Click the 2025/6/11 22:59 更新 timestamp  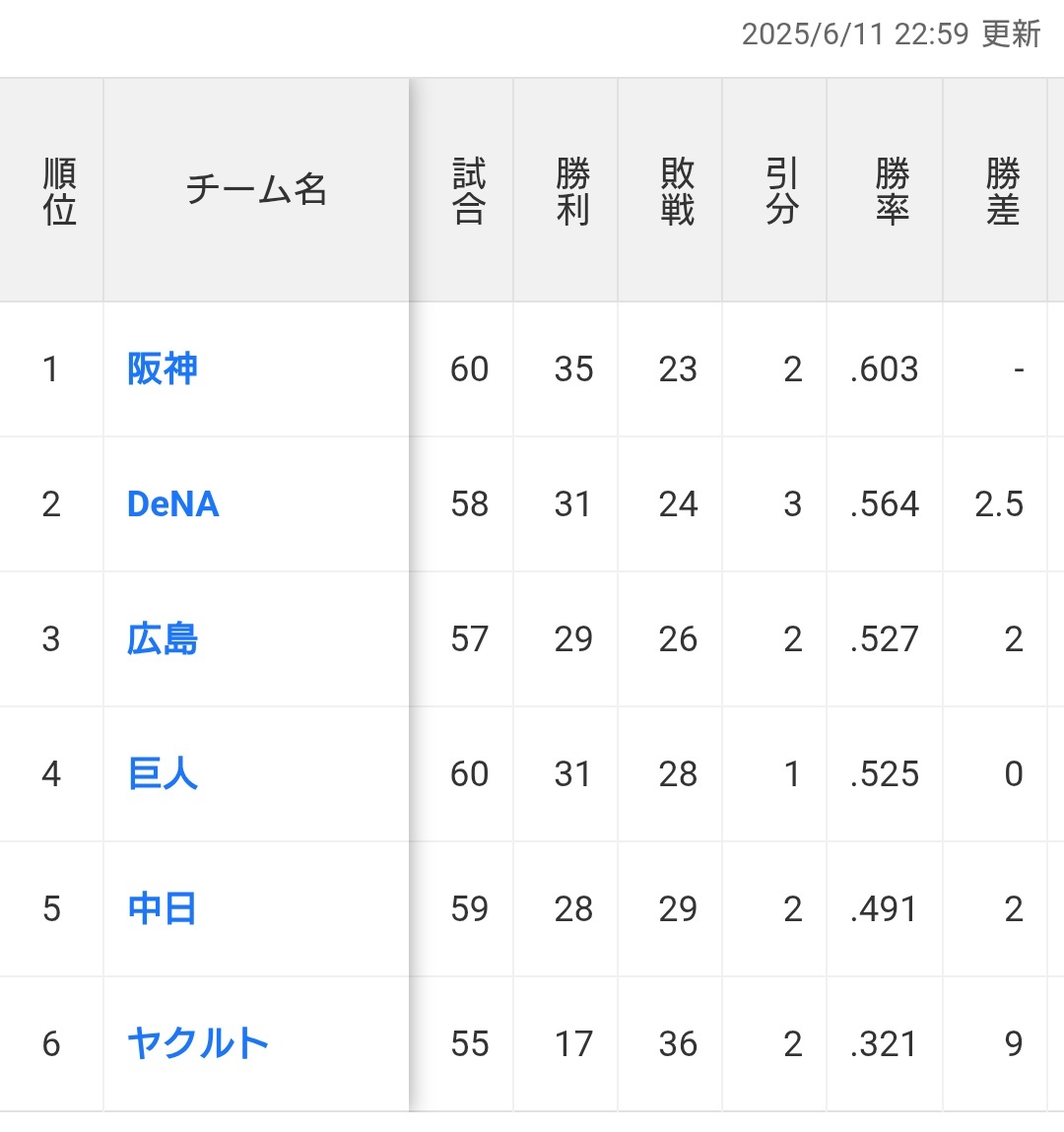click(x=892, y=33)
